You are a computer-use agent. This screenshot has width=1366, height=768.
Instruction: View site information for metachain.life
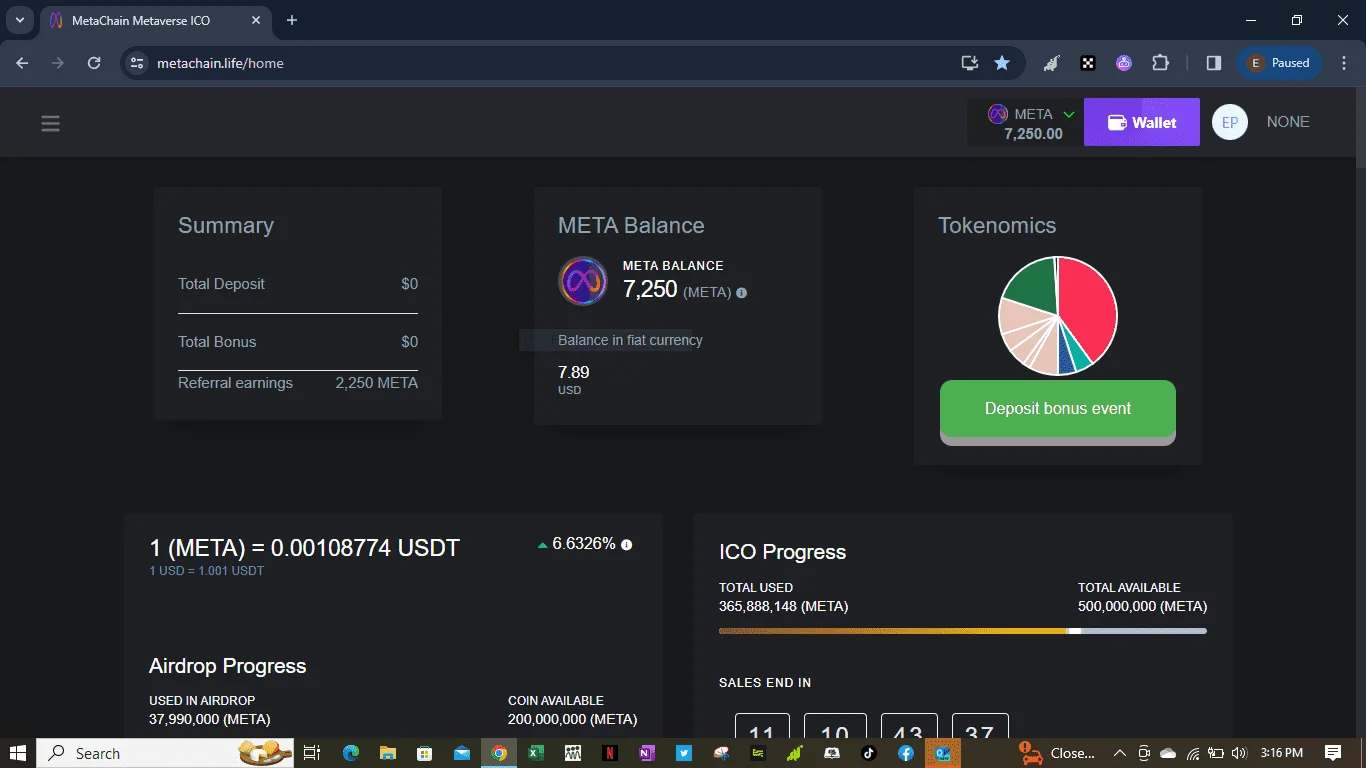(x=138, y=63)
